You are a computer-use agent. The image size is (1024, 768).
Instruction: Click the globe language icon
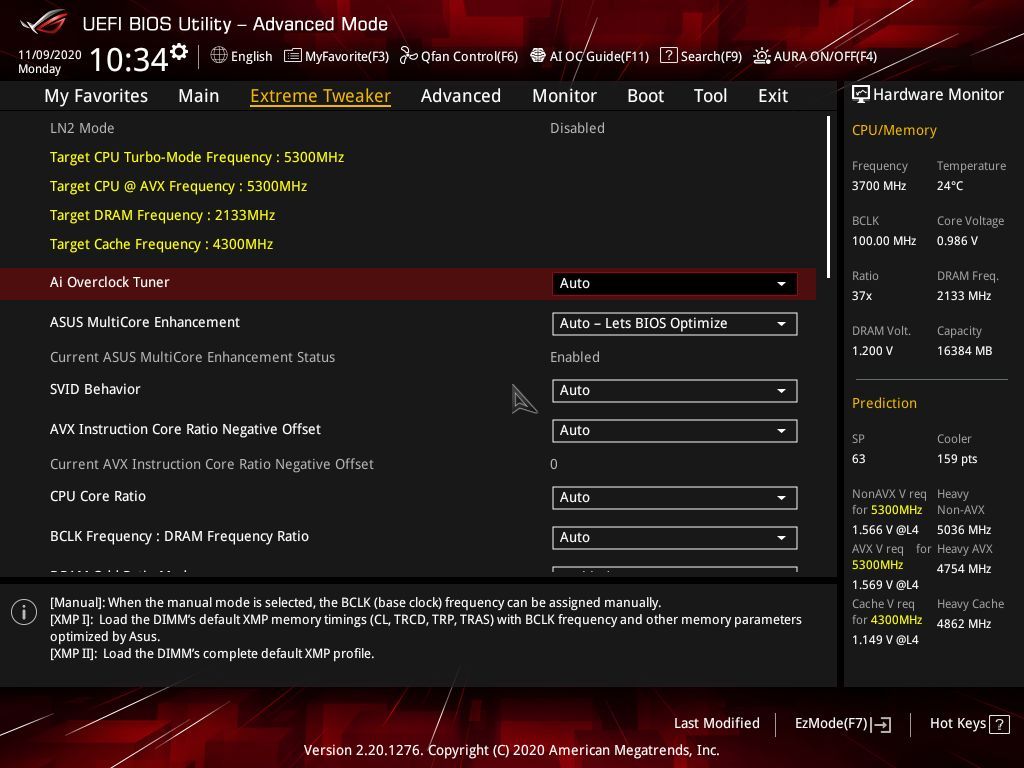tap(219, 56)
